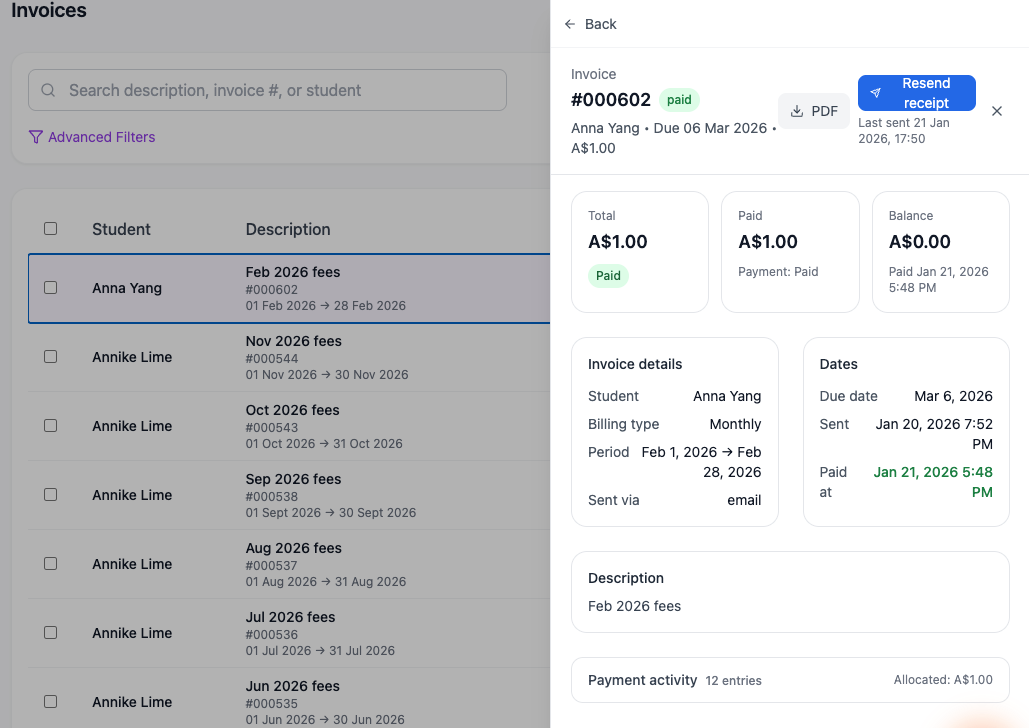Click the download icon on the PDF button
Image resolution: width=1029 pixels, height=728 pixels.
coord(797,110)
